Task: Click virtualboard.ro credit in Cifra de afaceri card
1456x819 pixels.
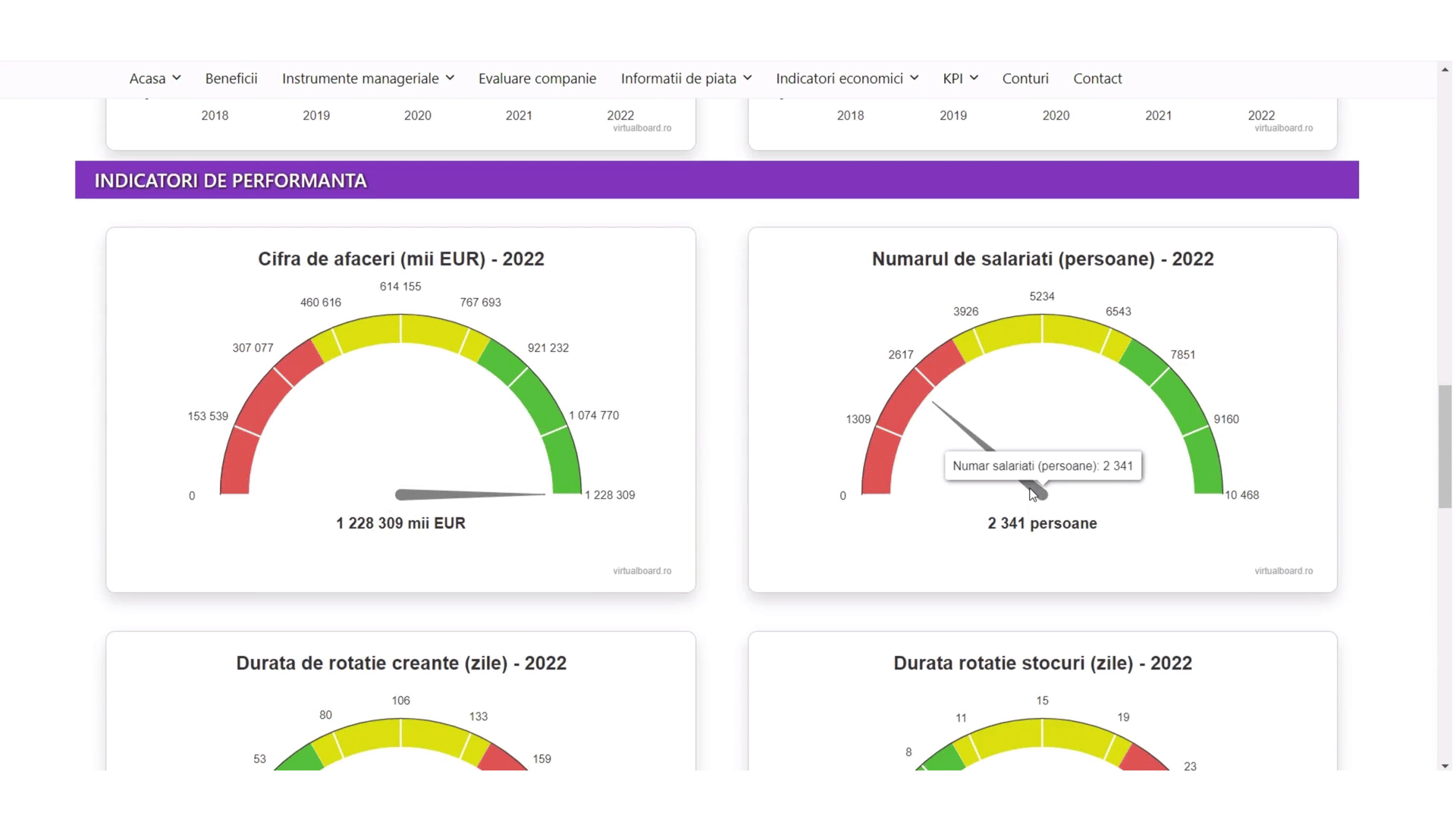Action: (642, 571)
